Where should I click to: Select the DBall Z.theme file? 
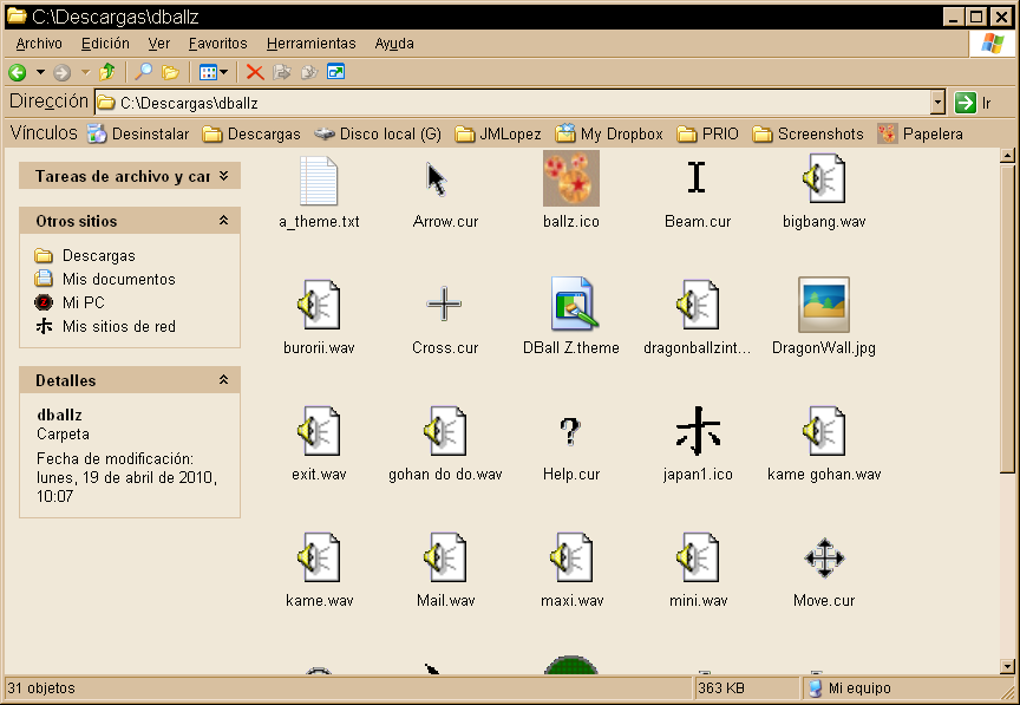click(x=571, y=317)
